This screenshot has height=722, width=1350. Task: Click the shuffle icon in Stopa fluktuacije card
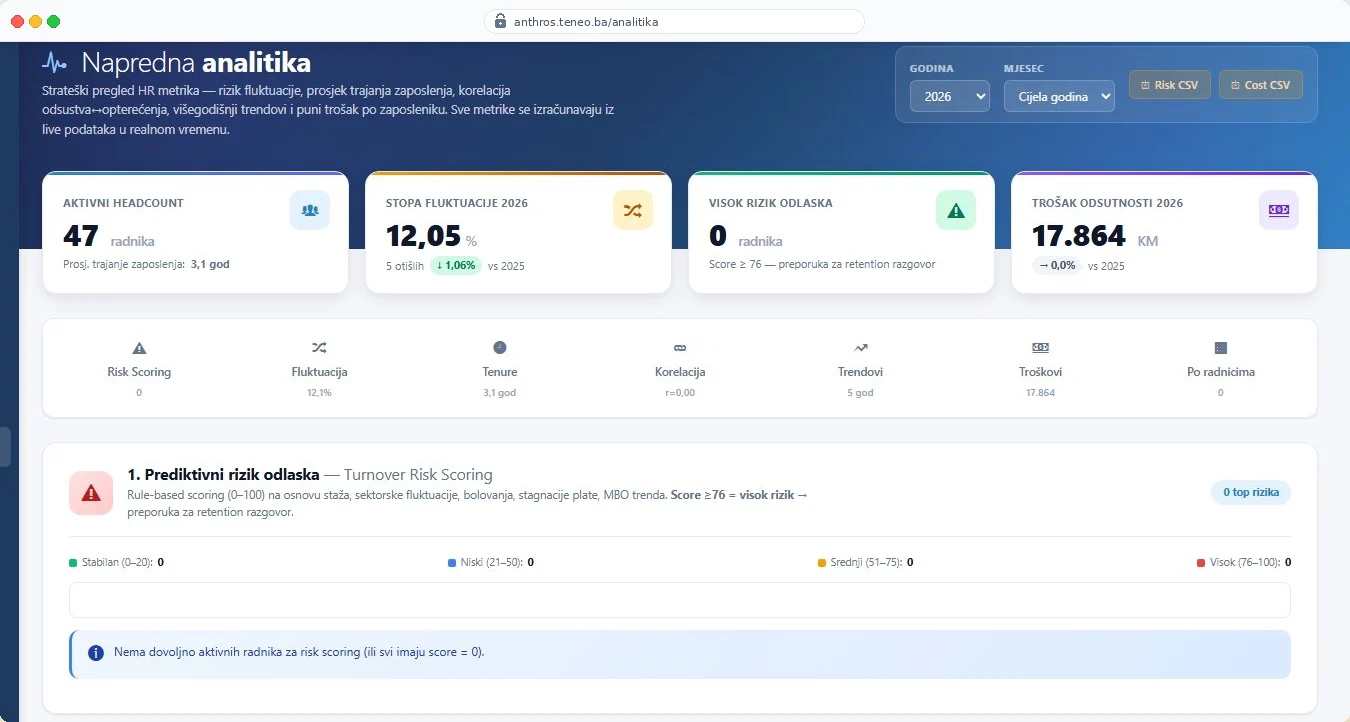point(633,210)
